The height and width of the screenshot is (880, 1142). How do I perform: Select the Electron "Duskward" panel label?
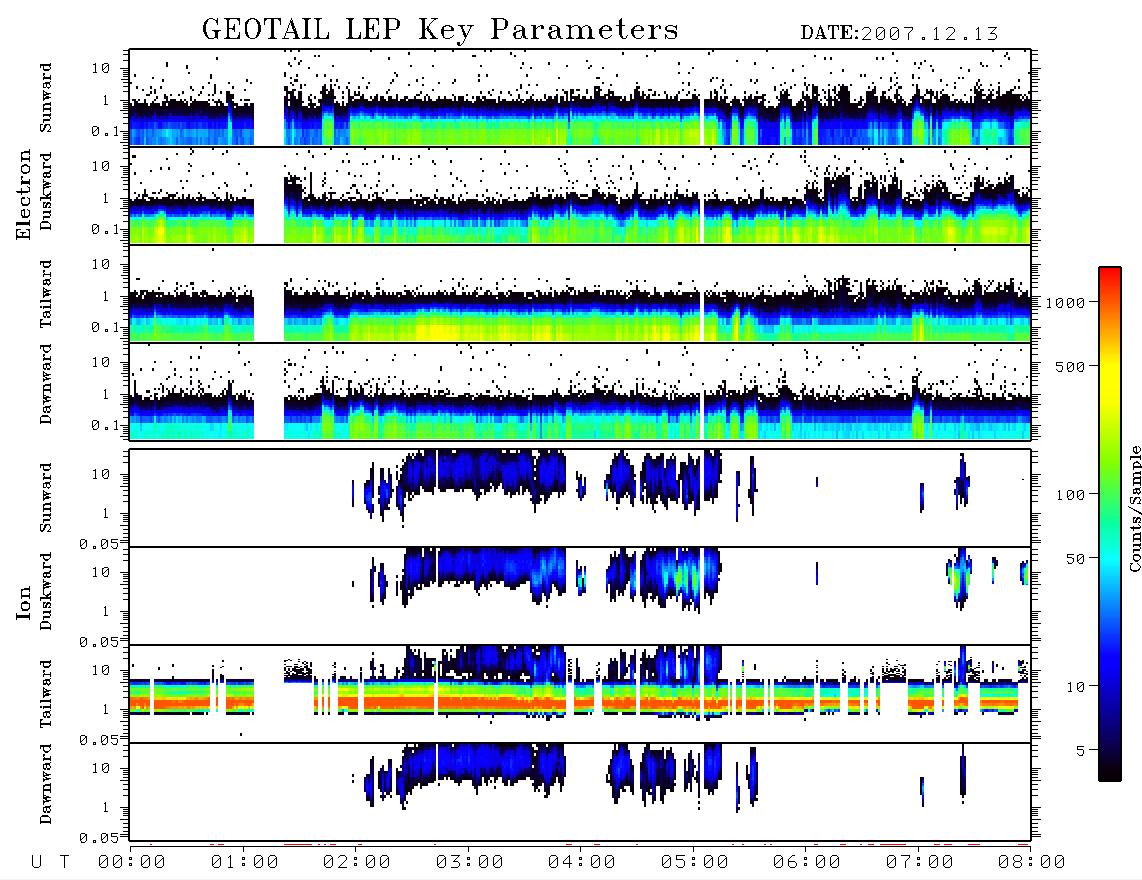(46, 192)
